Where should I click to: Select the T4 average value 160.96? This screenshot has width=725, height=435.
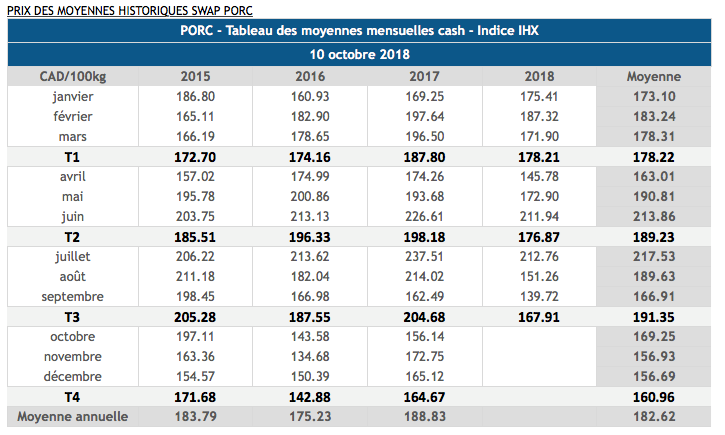tap(653, 397)
